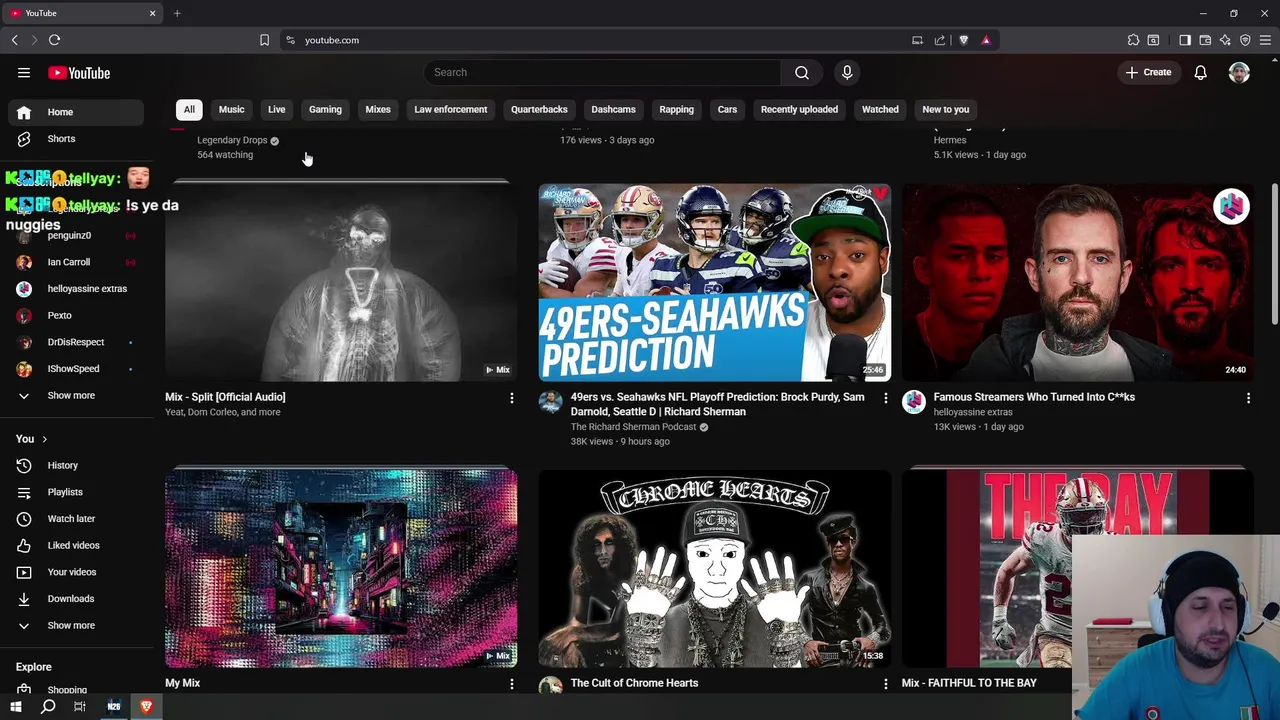Go back using browser back arrow
This screenshot has width=1280, height=720.
coord(14,40)
